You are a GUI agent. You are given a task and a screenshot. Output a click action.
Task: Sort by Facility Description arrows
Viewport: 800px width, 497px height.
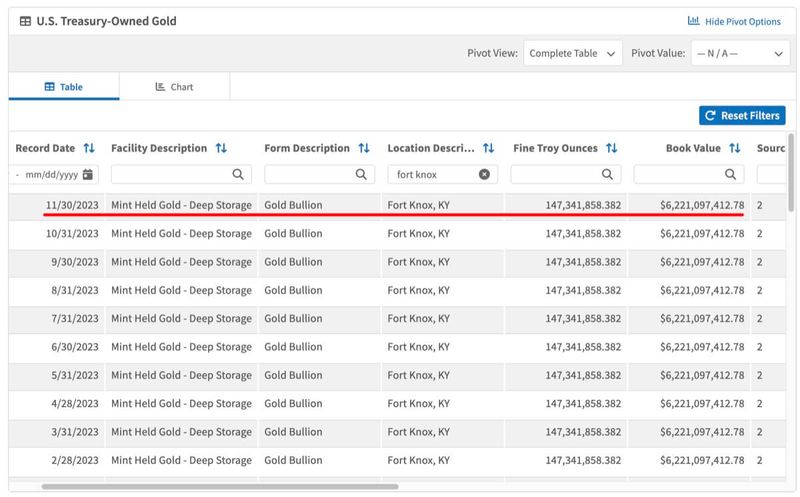(x=221, y=148)
